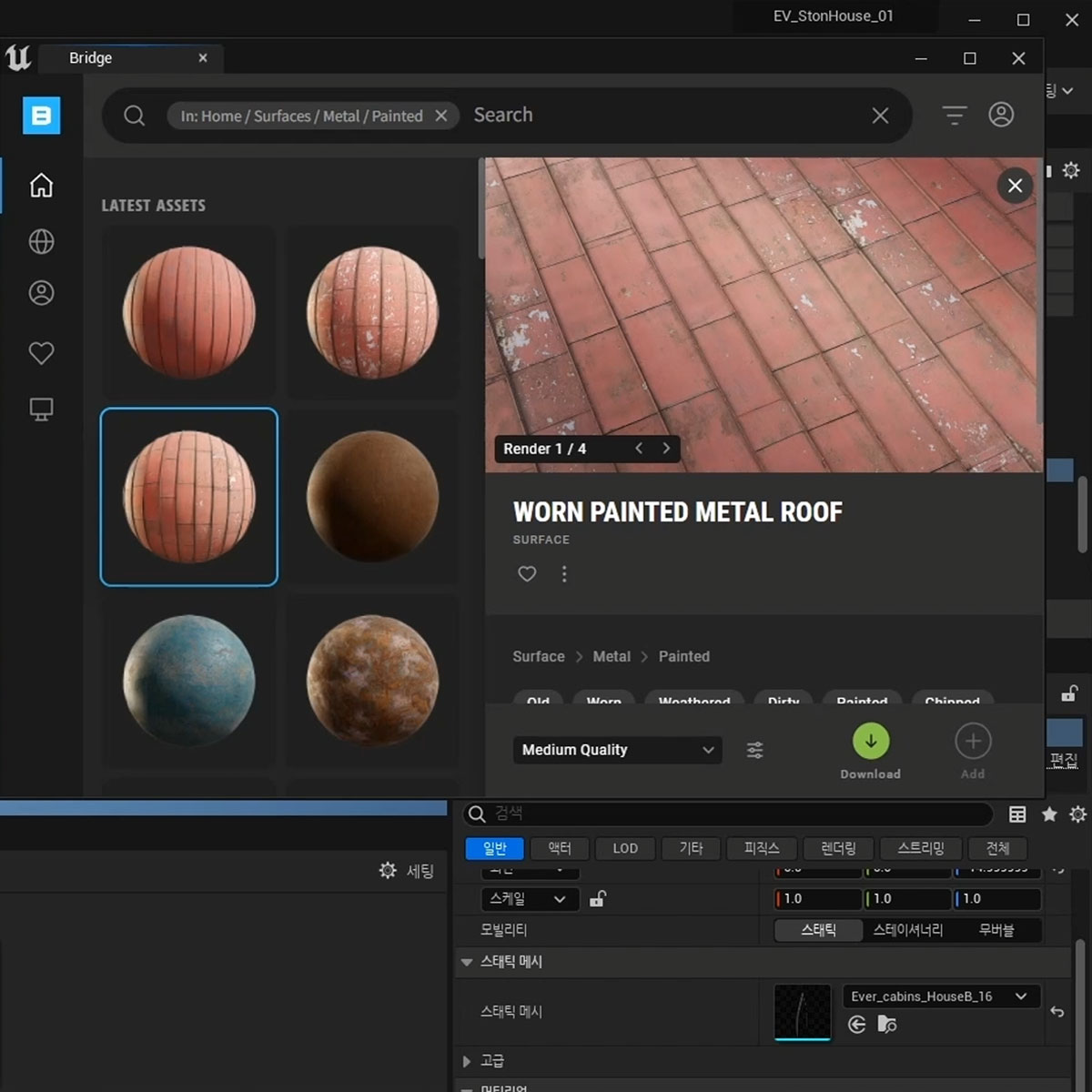Open the Collections globe icon in sidebar

click(41, 241)
